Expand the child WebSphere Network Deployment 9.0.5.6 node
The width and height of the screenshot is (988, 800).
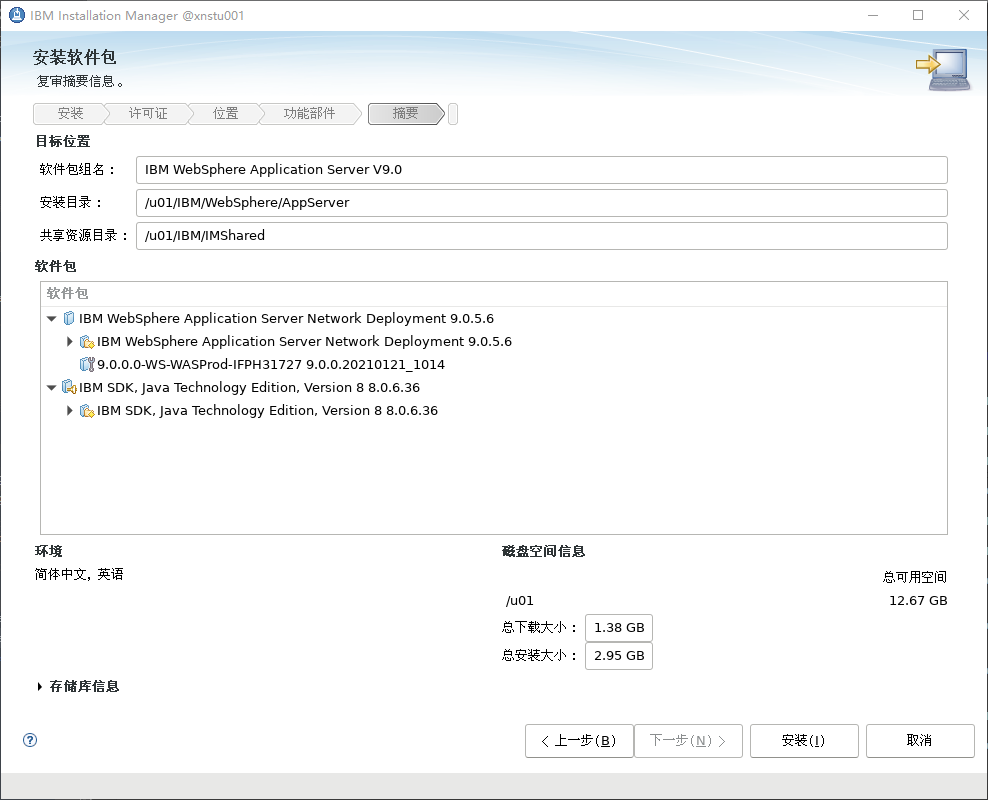pos(70,341)
